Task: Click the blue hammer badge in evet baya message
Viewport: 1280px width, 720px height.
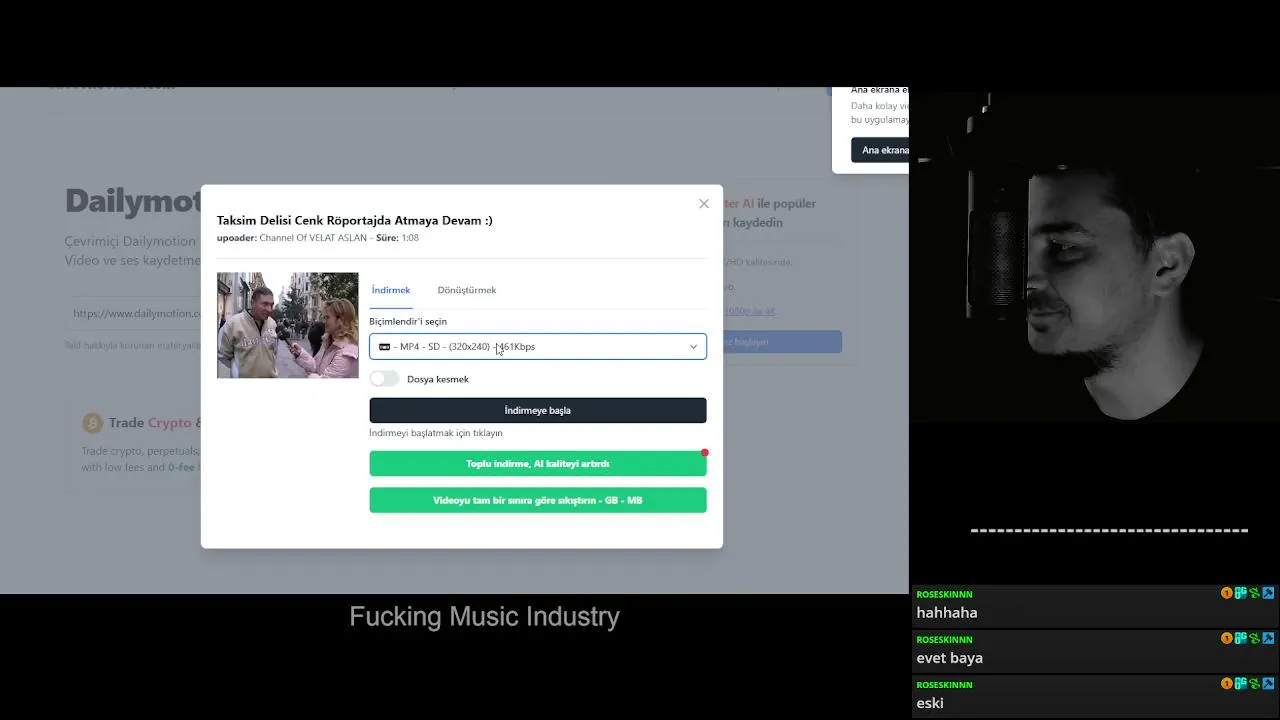Action: click(1269, 638)
